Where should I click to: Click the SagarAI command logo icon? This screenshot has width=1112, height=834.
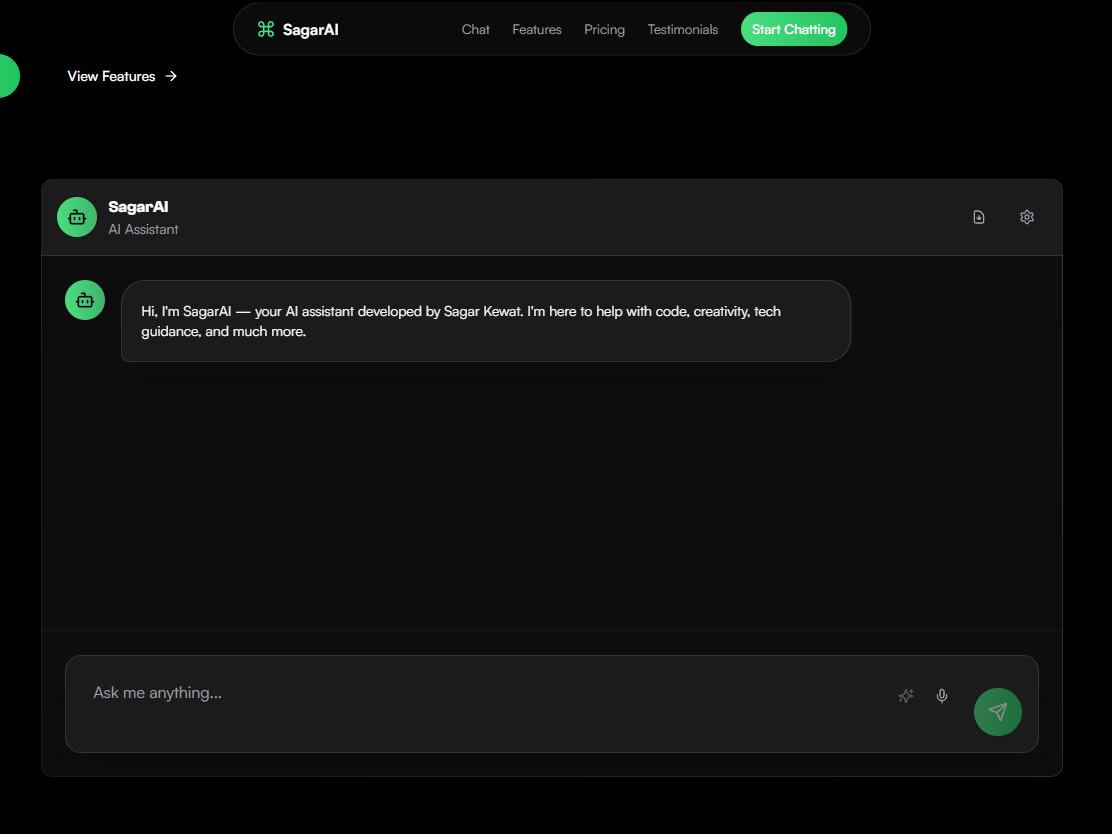click(x=265, y=29)
